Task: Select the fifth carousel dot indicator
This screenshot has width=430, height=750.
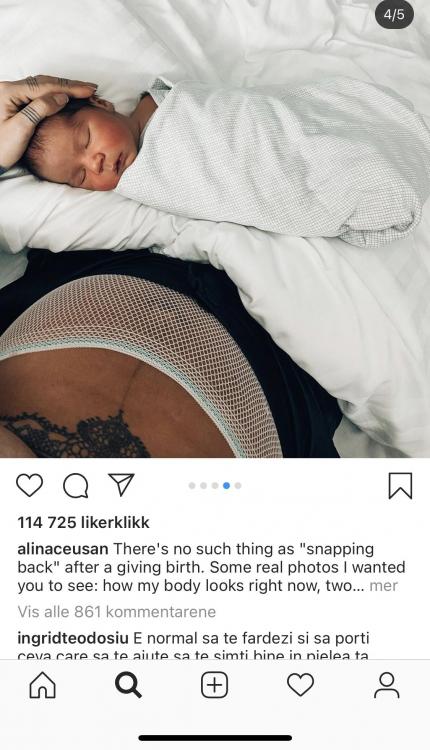Action: [238, 485]
